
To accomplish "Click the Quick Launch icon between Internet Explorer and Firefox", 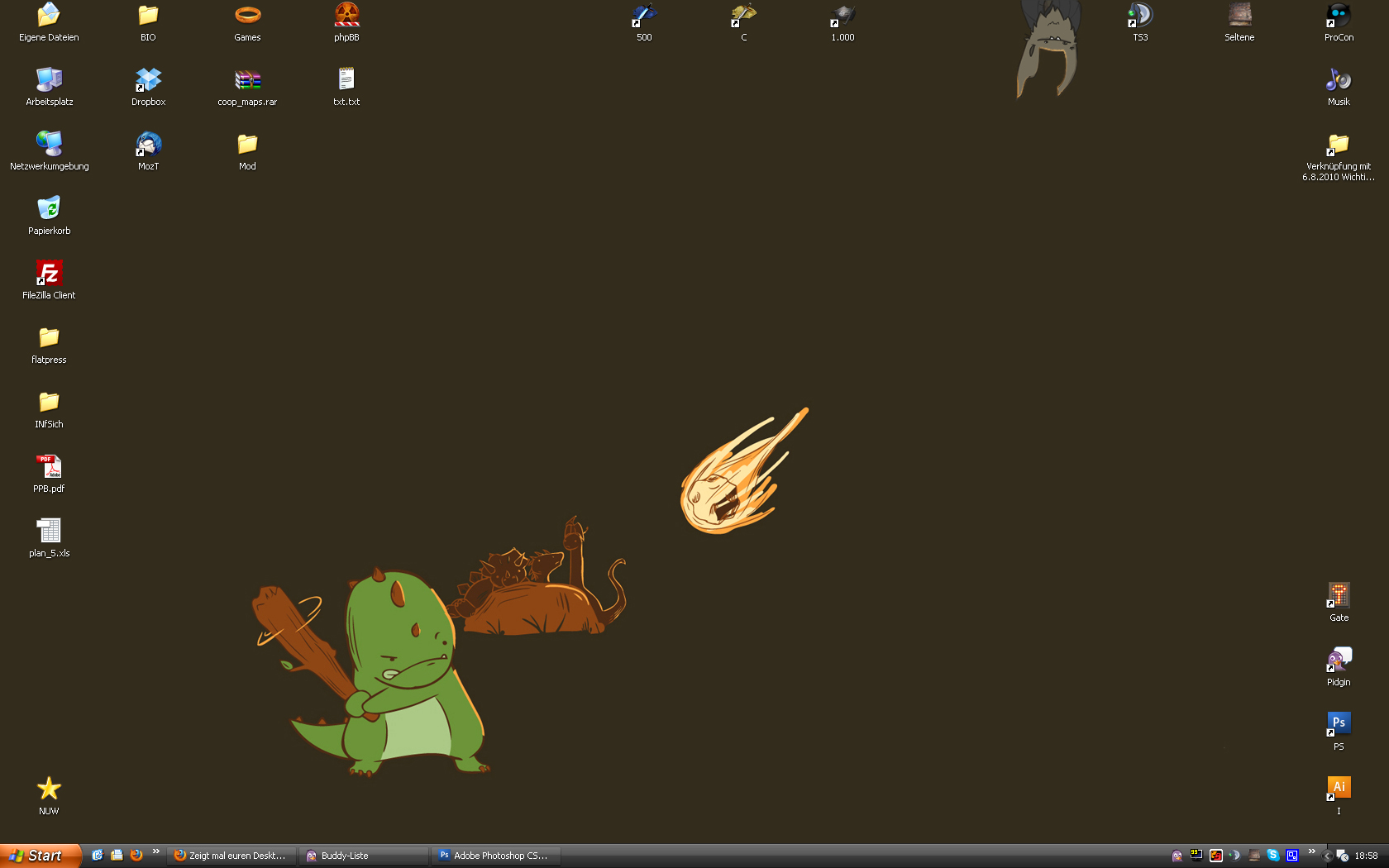I will (x=117, y=856).
